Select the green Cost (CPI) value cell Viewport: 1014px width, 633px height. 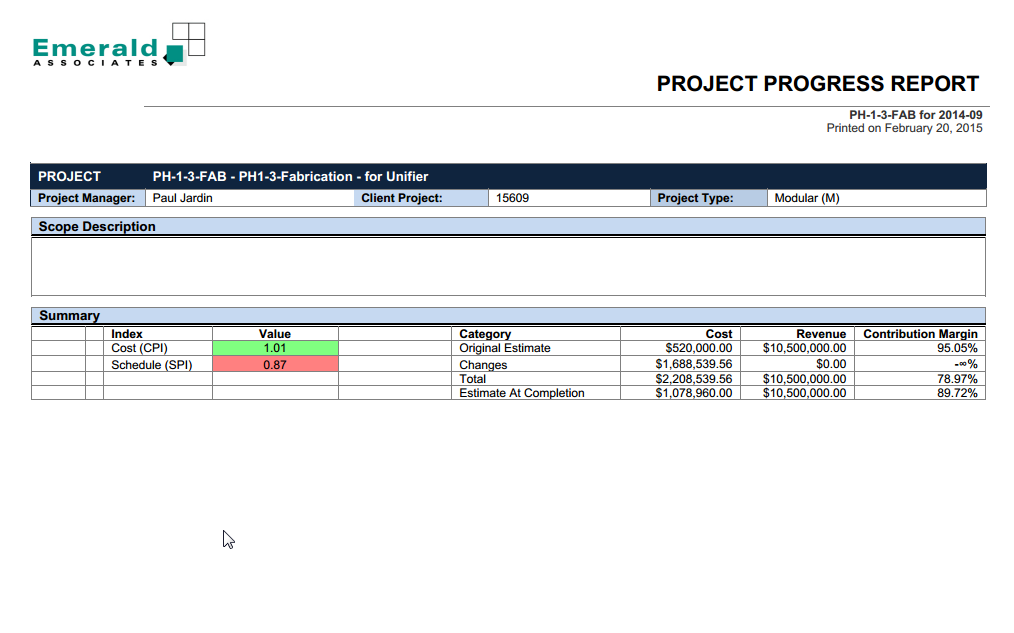(x=275, y=348)
